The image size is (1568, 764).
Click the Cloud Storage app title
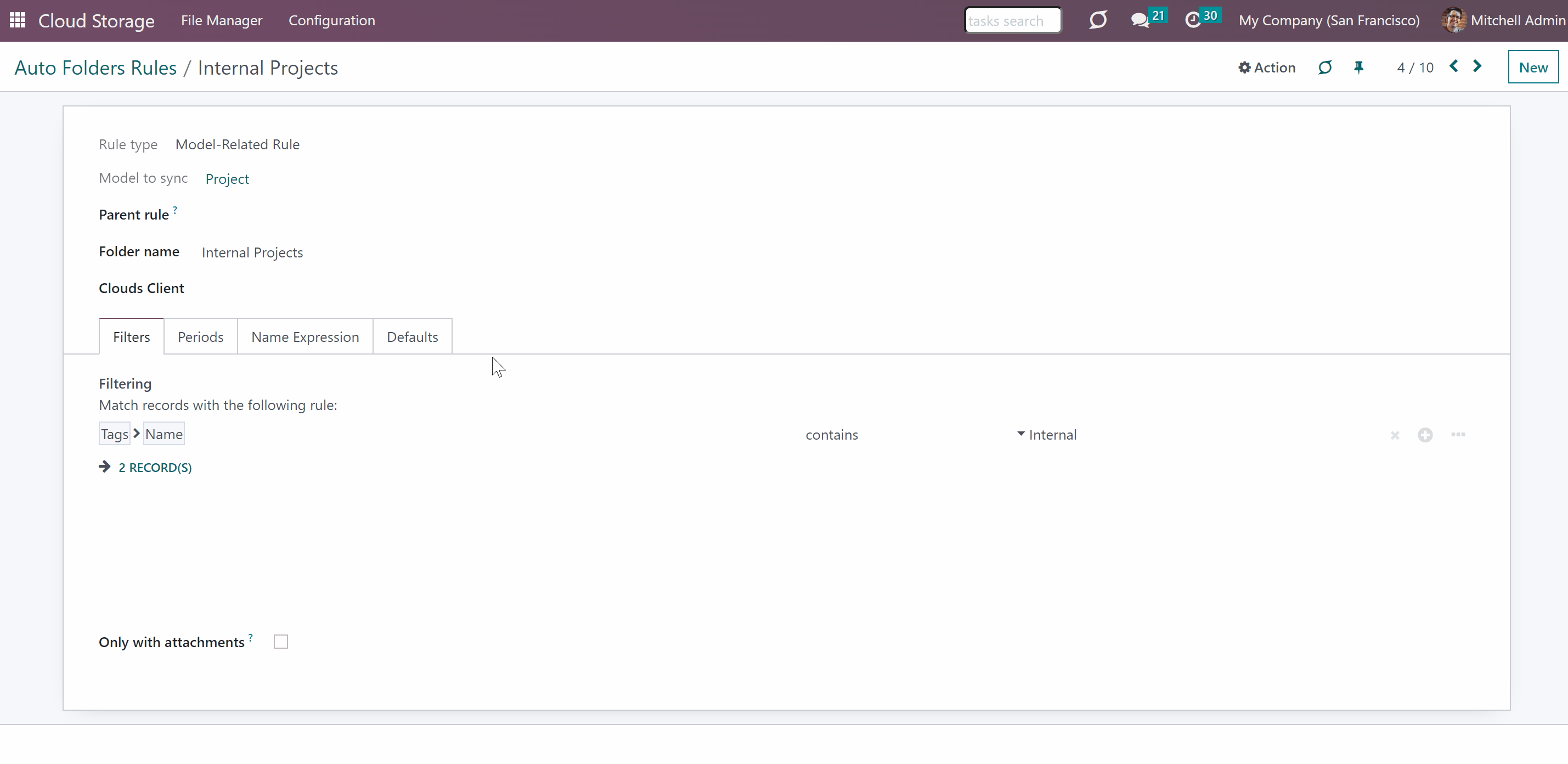(96, 21)
